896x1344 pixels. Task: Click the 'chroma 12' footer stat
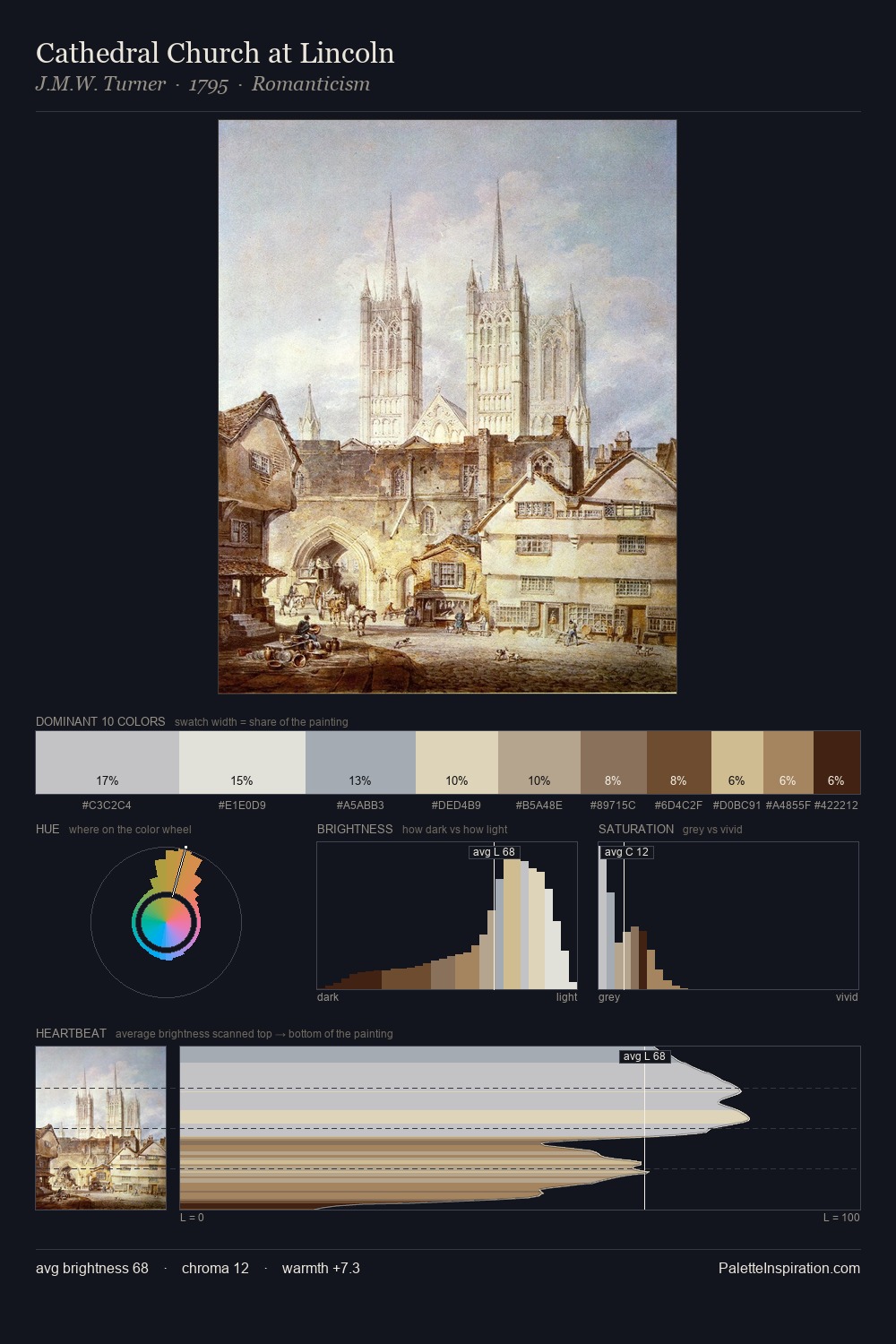click(215, 1268)
